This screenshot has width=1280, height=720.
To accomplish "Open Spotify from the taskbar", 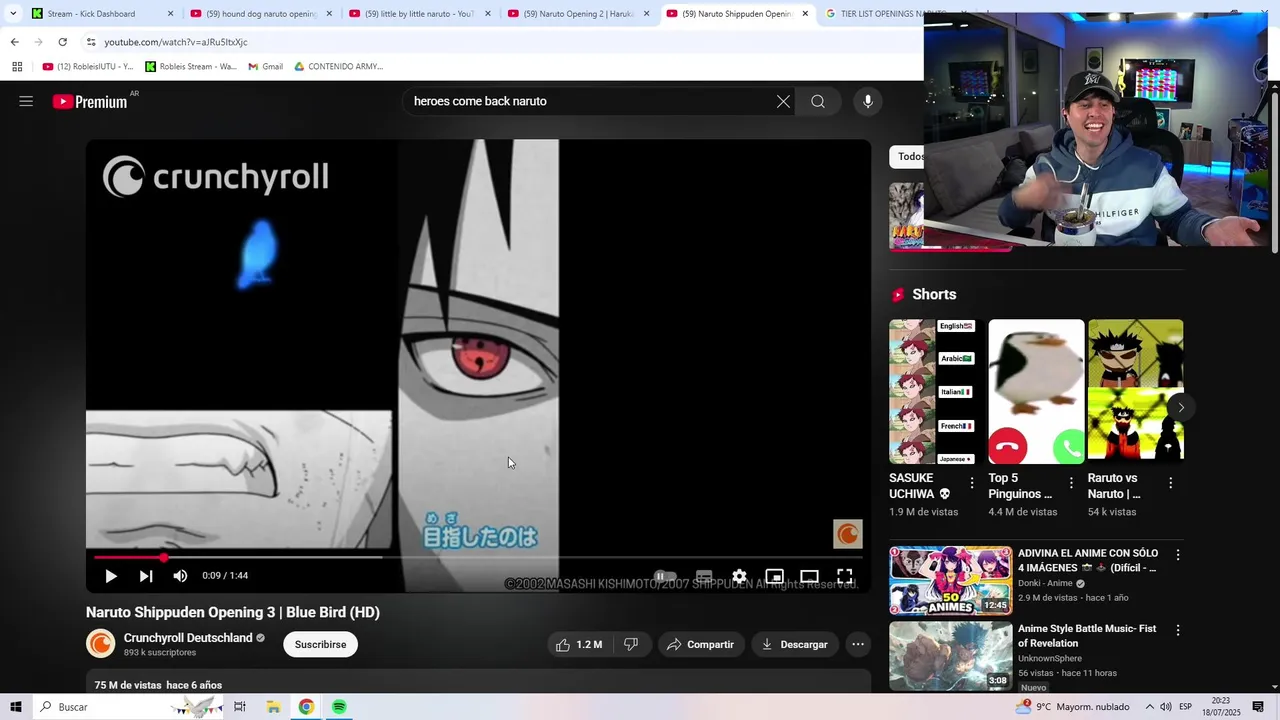I will pos(339,707).
